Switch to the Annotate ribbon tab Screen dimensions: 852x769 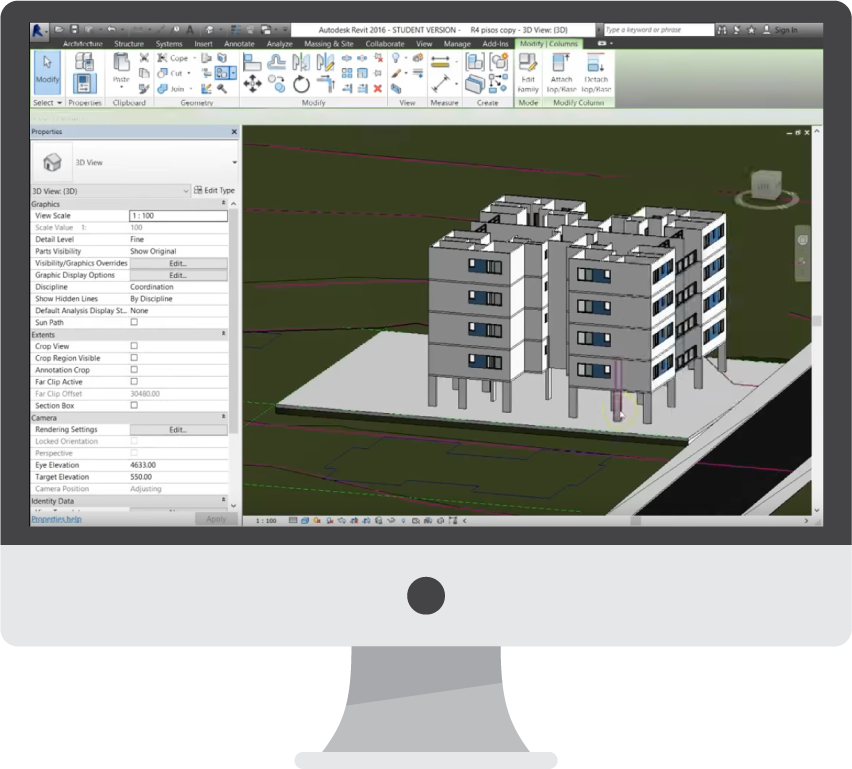[x=239, y=43]
